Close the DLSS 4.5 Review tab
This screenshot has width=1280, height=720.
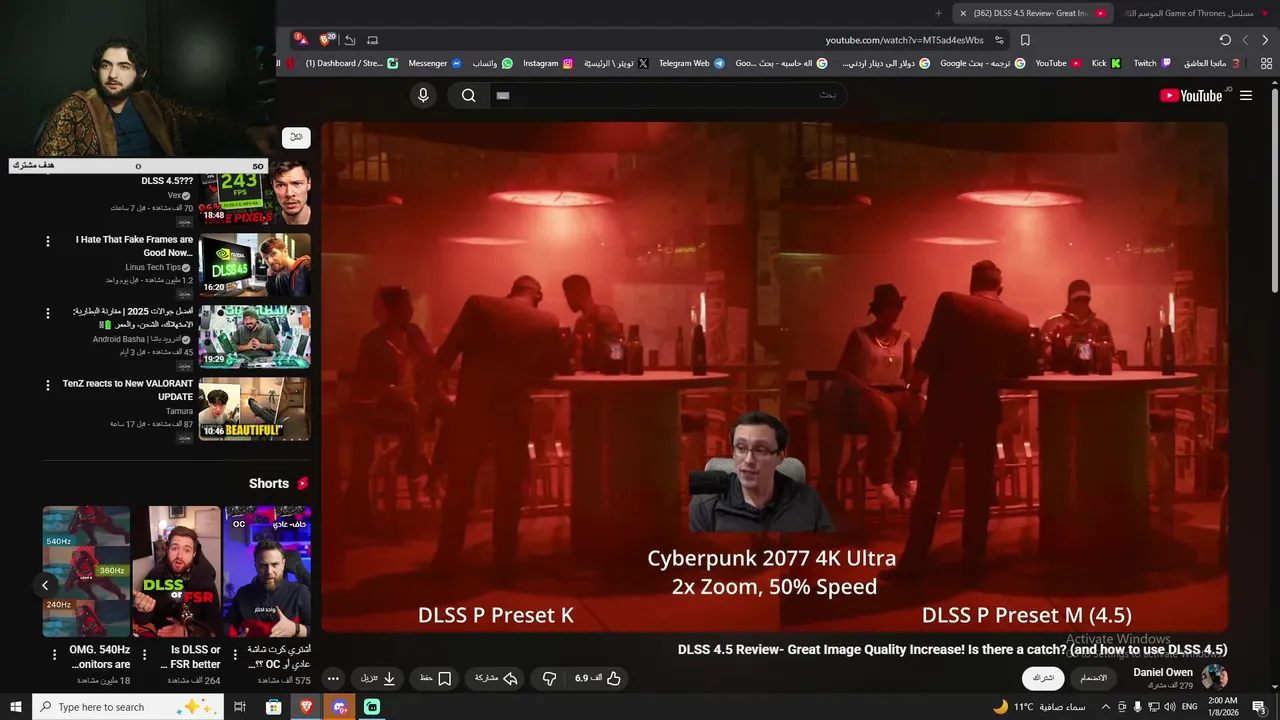click(x=963, y=13)
